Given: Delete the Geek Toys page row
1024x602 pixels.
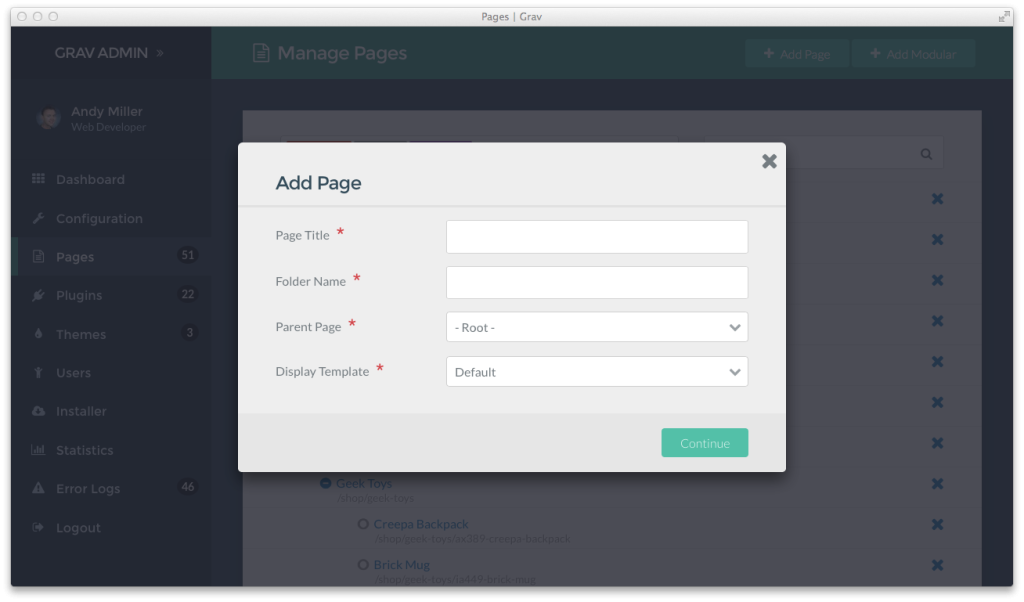Looking at the screenshot, I should [x=937, y=484].
